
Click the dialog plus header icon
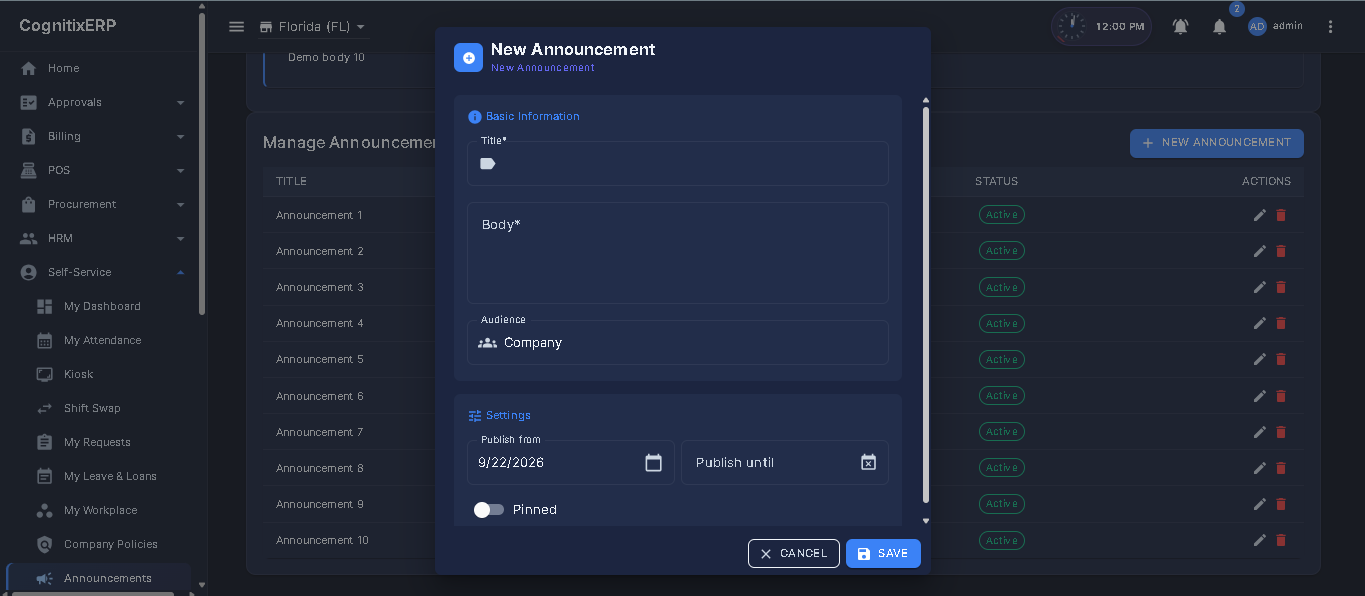(468, 57)
